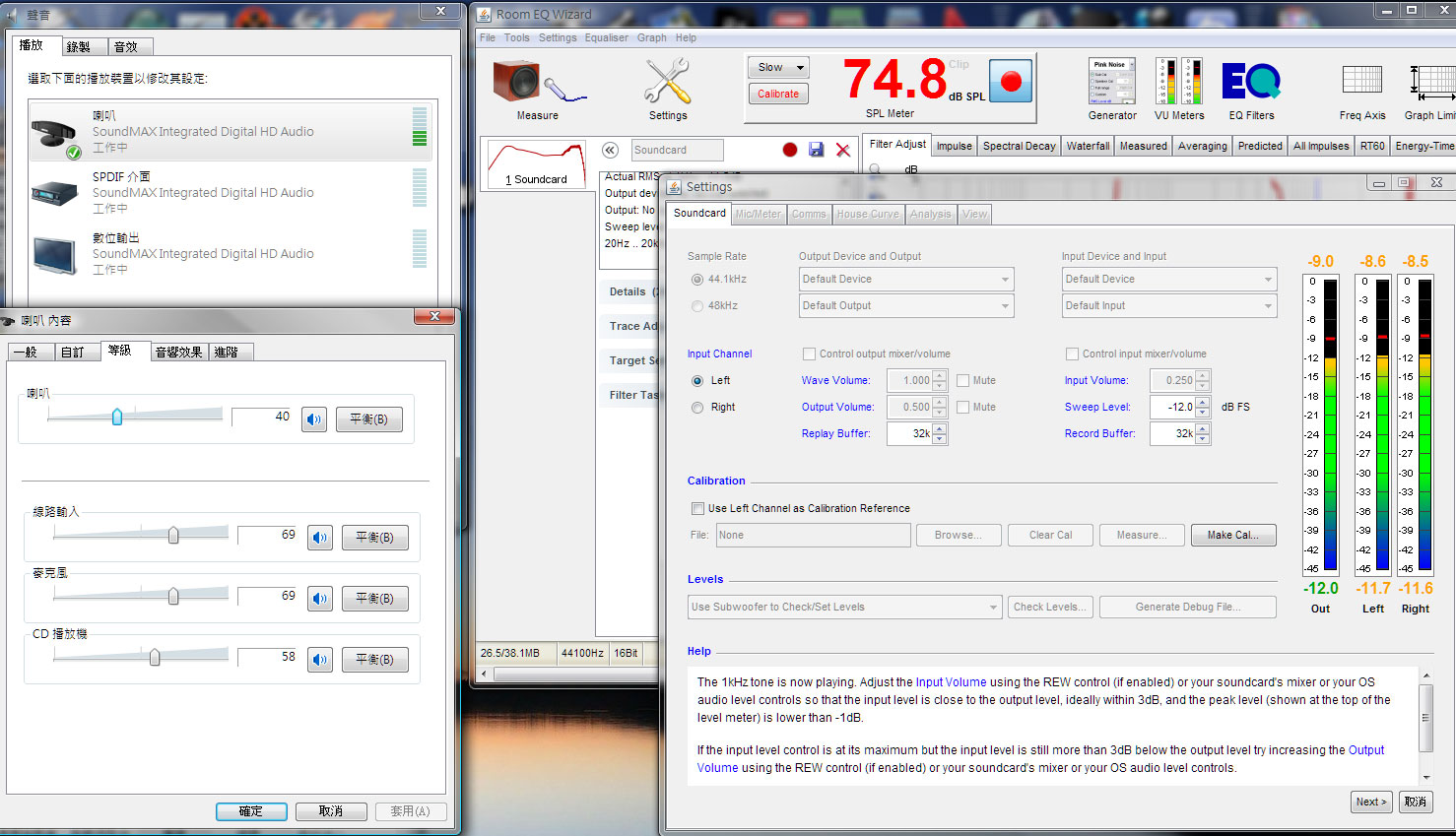This screenshot has height=836, width=1456.
Task: Enable Control input mixer/volume
Action: pos(1072,354)
